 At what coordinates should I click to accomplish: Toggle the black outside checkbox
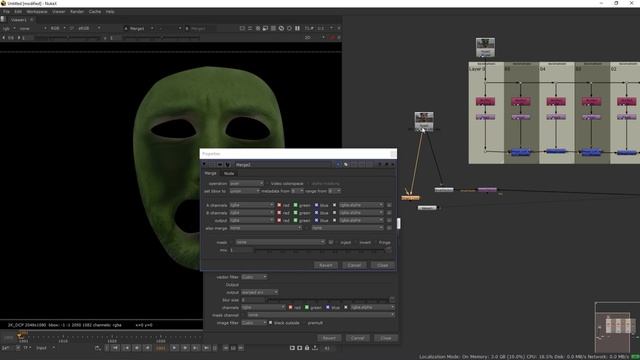point(271,323)
